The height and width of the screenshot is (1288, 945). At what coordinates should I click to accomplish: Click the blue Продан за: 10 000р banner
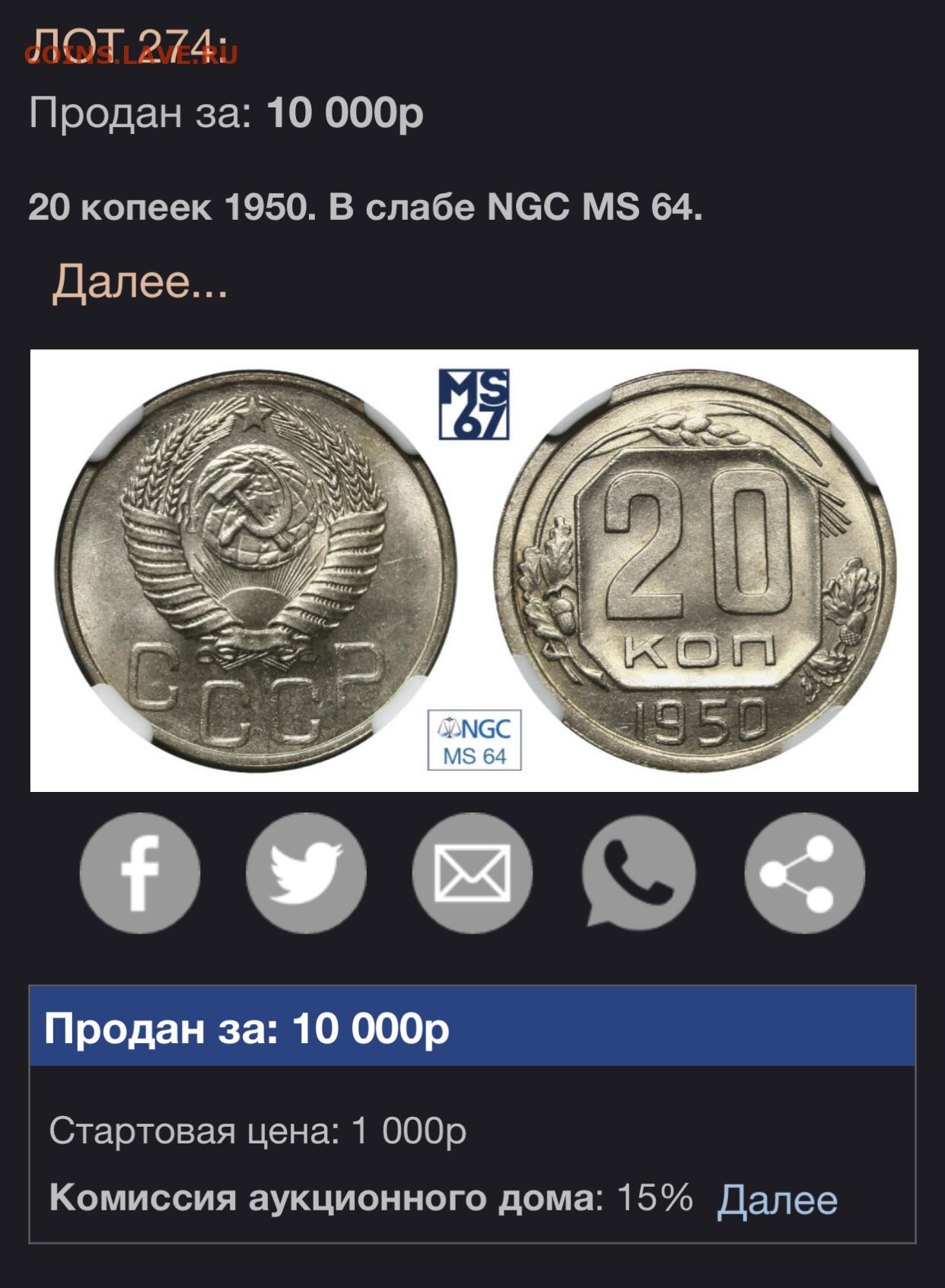473,1026
